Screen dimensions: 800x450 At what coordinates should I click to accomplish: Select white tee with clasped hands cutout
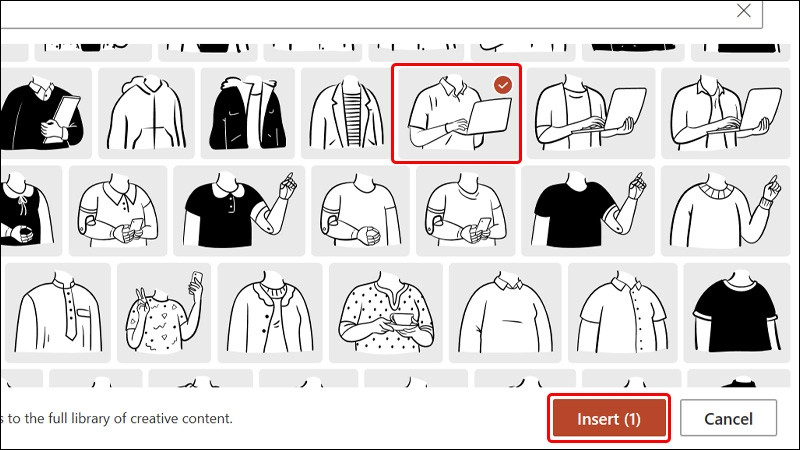(x=360, y=211)
